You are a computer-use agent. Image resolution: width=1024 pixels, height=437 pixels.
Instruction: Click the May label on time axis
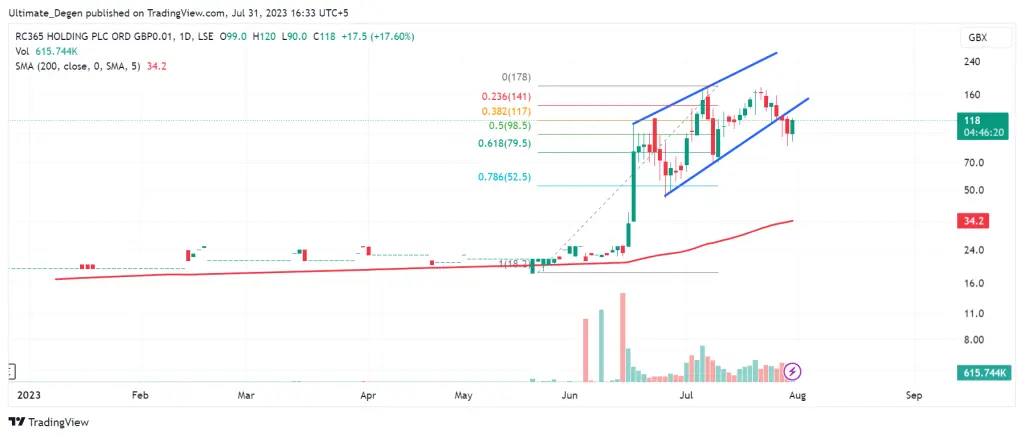pos(463,395)
